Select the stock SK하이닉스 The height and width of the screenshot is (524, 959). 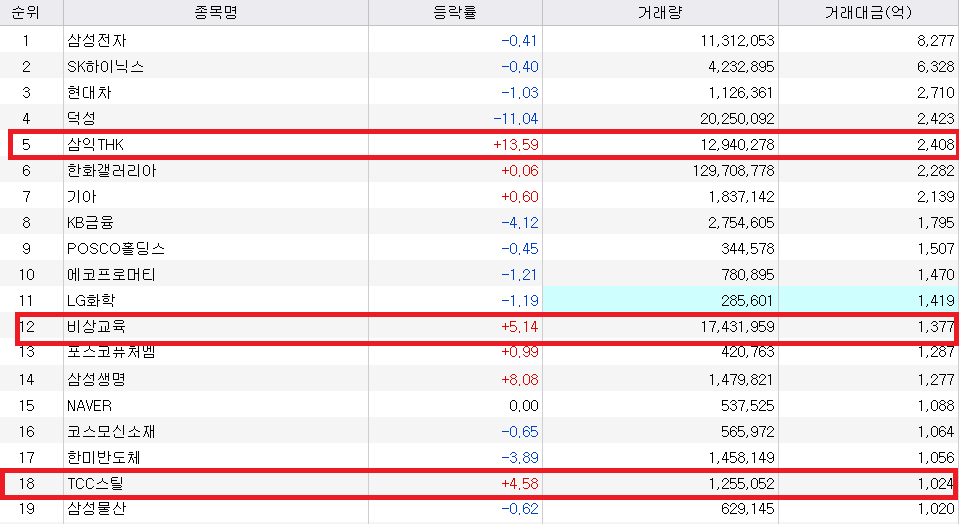pos(105,67)
